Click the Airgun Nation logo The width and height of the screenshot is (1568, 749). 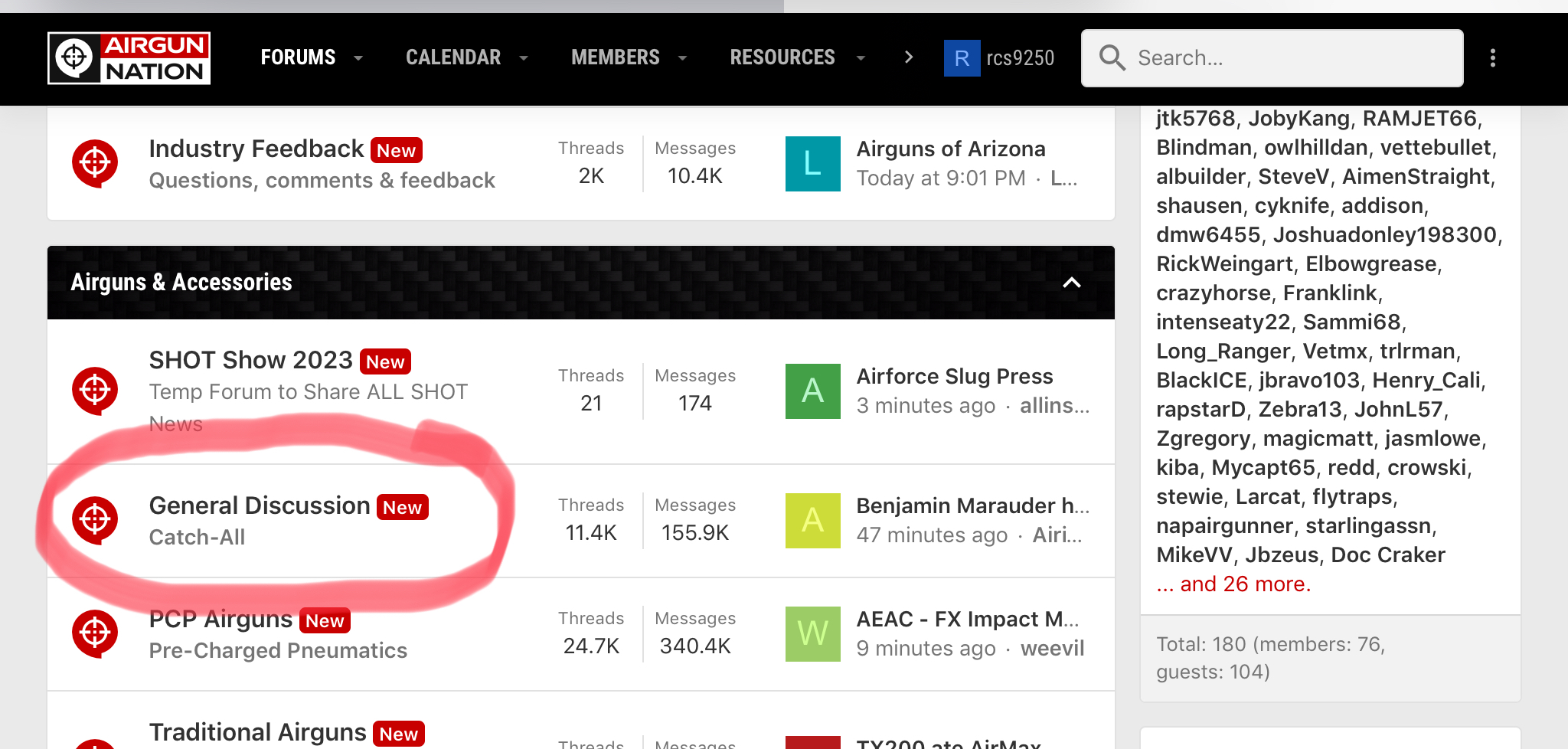[129, 58]
